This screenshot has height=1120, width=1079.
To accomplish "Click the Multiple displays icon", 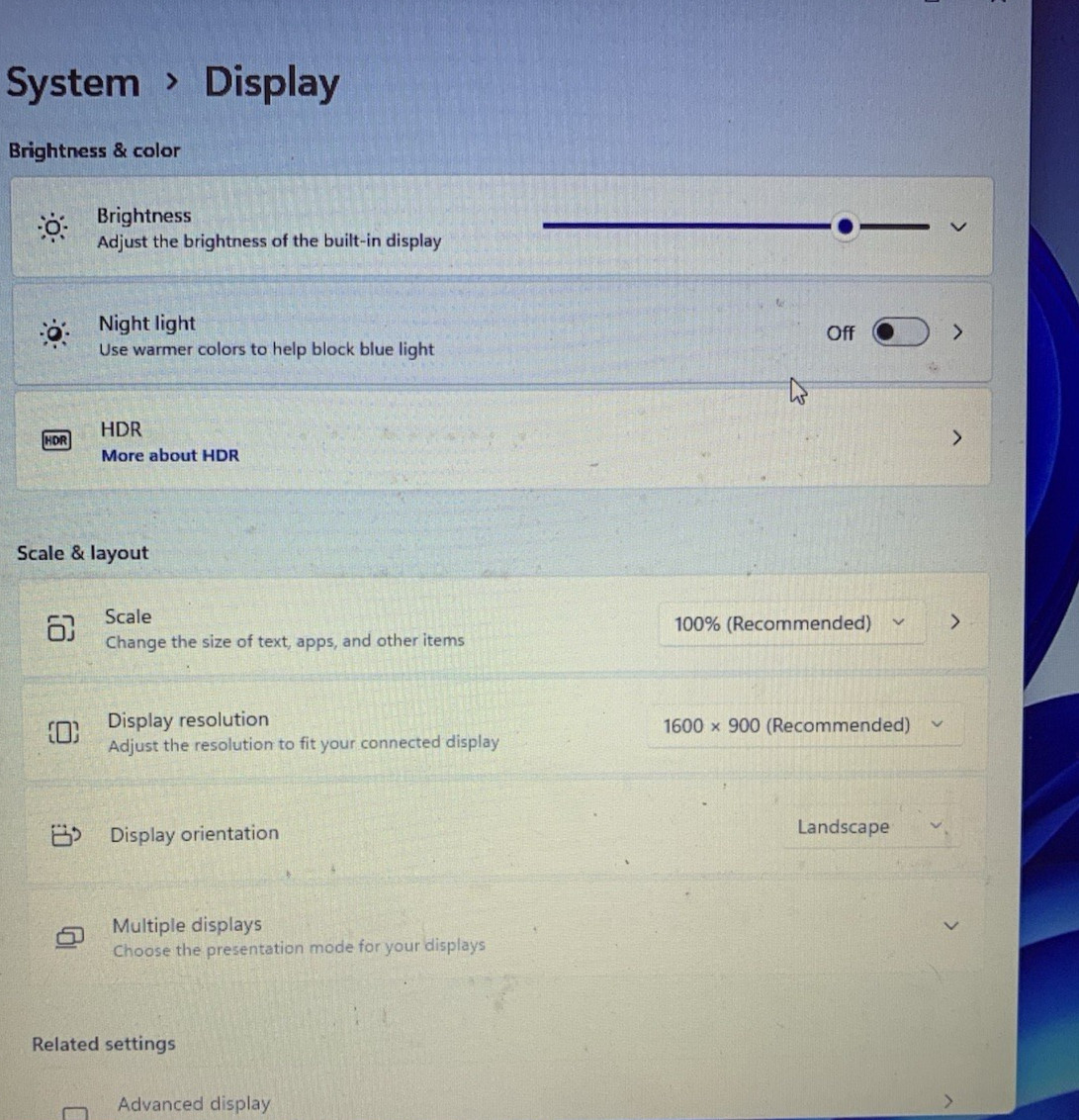I will point(70,936).
